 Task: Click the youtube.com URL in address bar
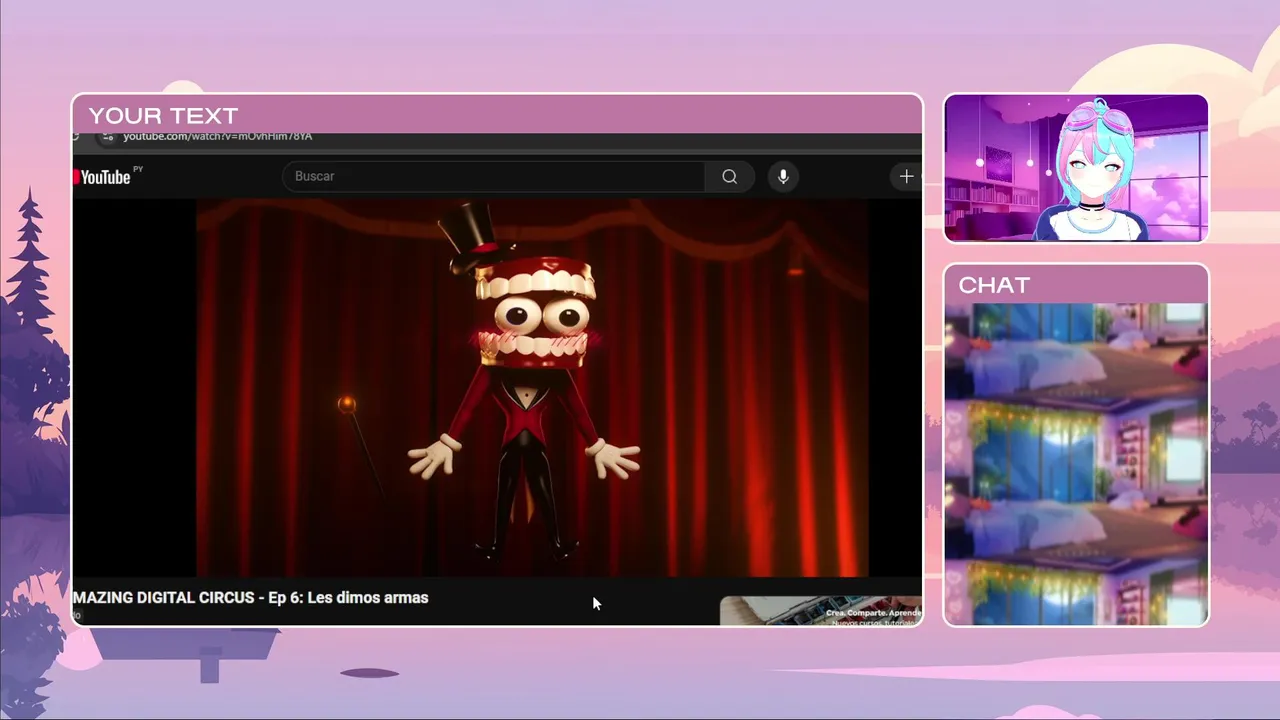pos(217,137)
